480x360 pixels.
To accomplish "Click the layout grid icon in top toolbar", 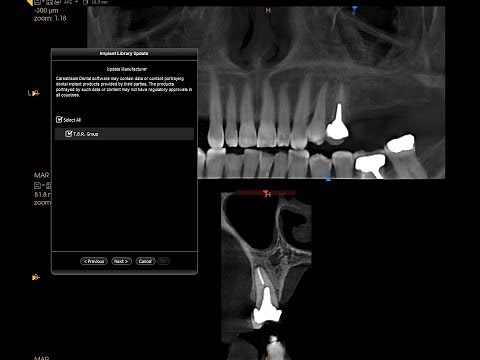I will [50, 2].
